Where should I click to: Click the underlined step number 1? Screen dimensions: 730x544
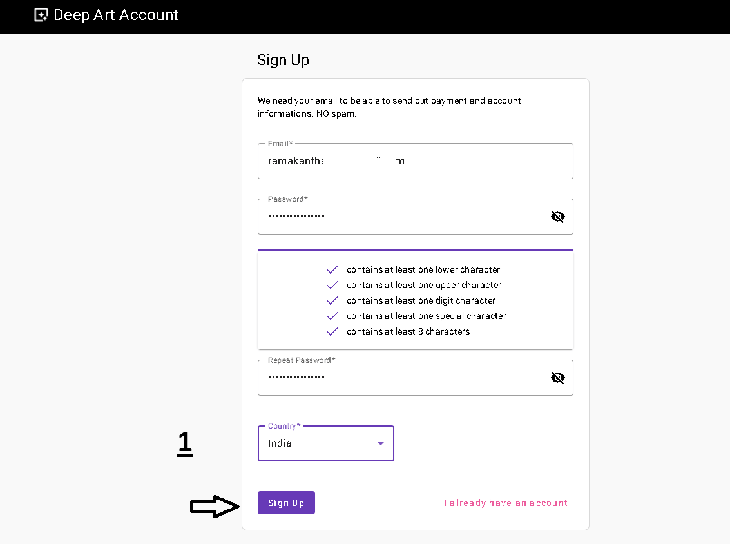(x=185, y=444)
